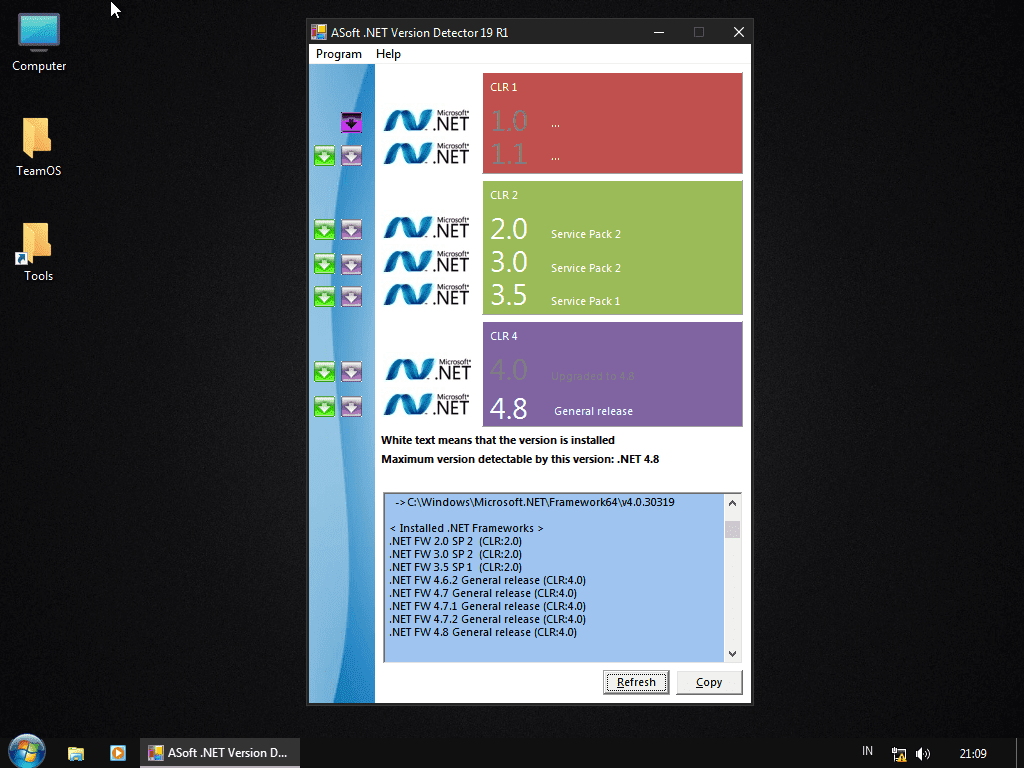Click 'General release' beside version 4.8

tap(594, 411)
